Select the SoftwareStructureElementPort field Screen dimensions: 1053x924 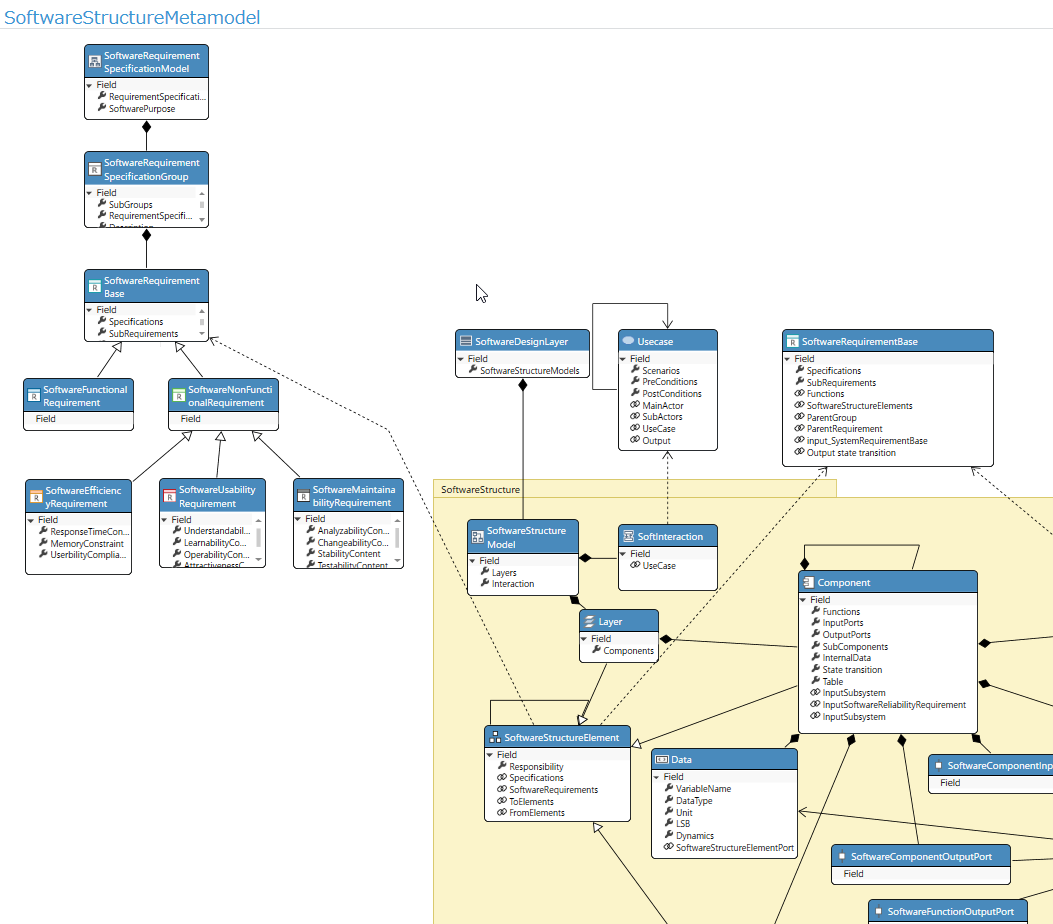(x=735, y=847)
